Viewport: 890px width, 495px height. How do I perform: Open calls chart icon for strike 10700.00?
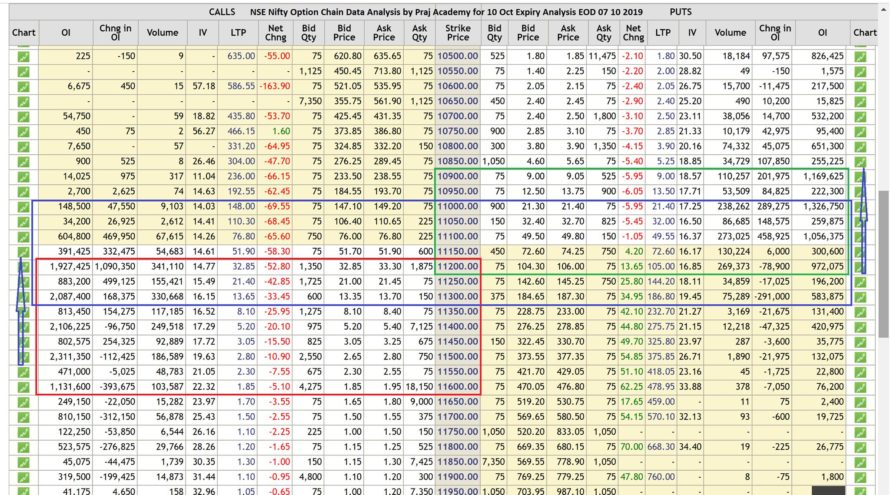(x=23, y=117)
